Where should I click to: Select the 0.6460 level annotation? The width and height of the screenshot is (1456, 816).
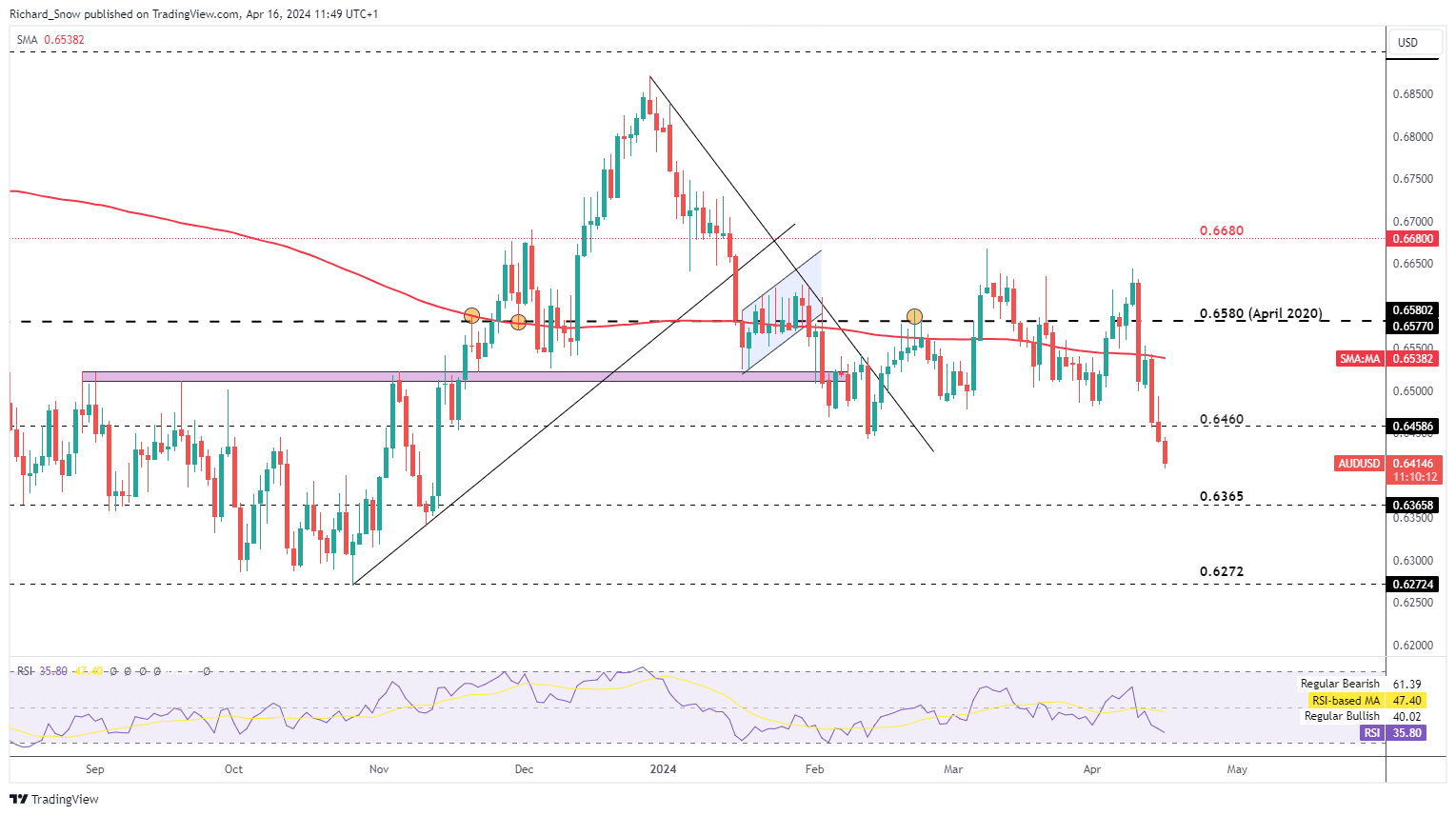pyautogui.click(x=1221, y=419)
